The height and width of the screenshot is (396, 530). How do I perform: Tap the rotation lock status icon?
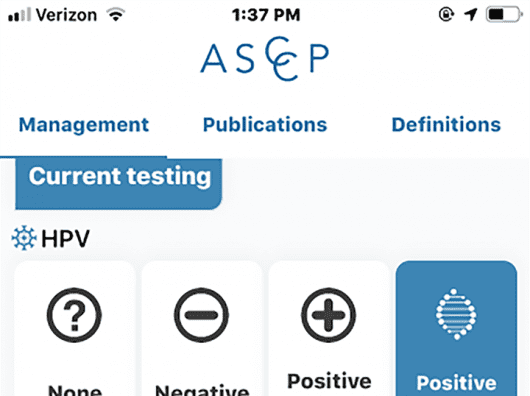pyautogui.click(x=446, y=15)
